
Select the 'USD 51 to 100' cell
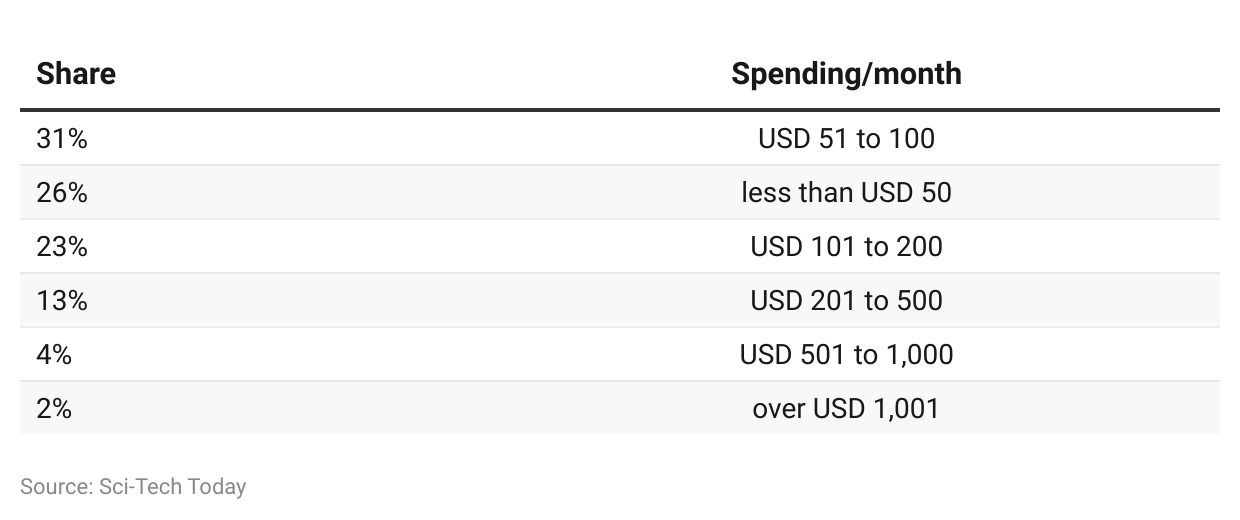[846, 139]
